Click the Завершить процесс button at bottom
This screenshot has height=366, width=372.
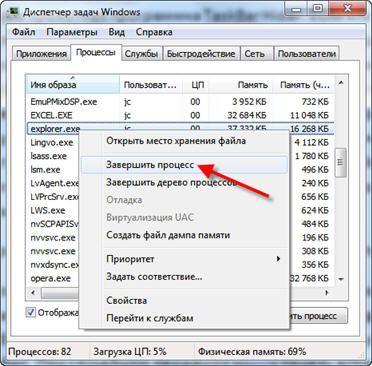coord(318,316)
